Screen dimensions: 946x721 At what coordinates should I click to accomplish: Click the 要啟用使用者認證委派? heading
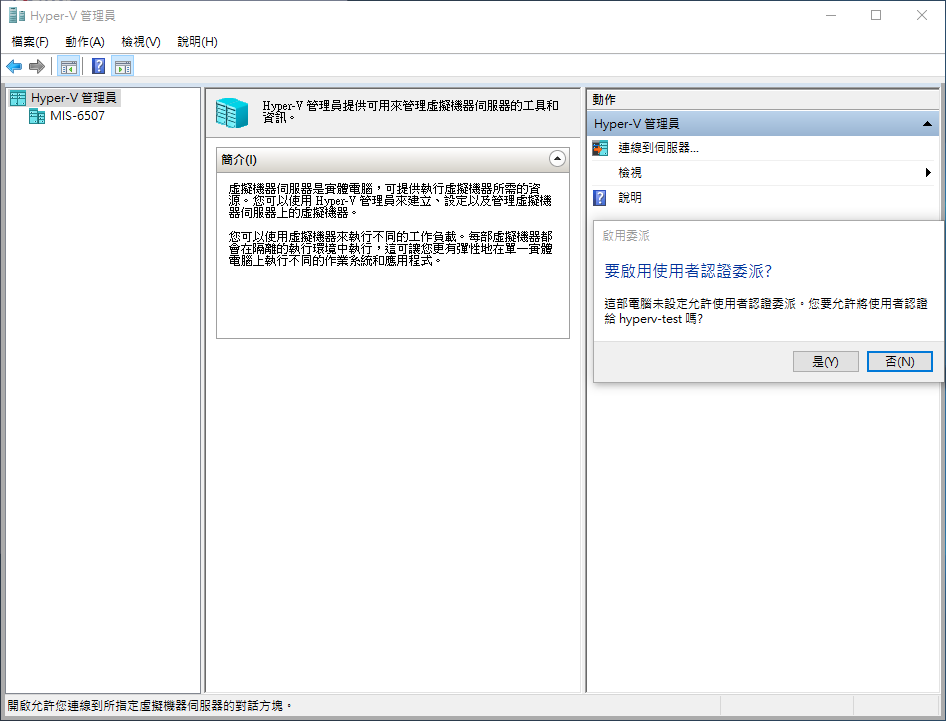(x=688, y=272)
